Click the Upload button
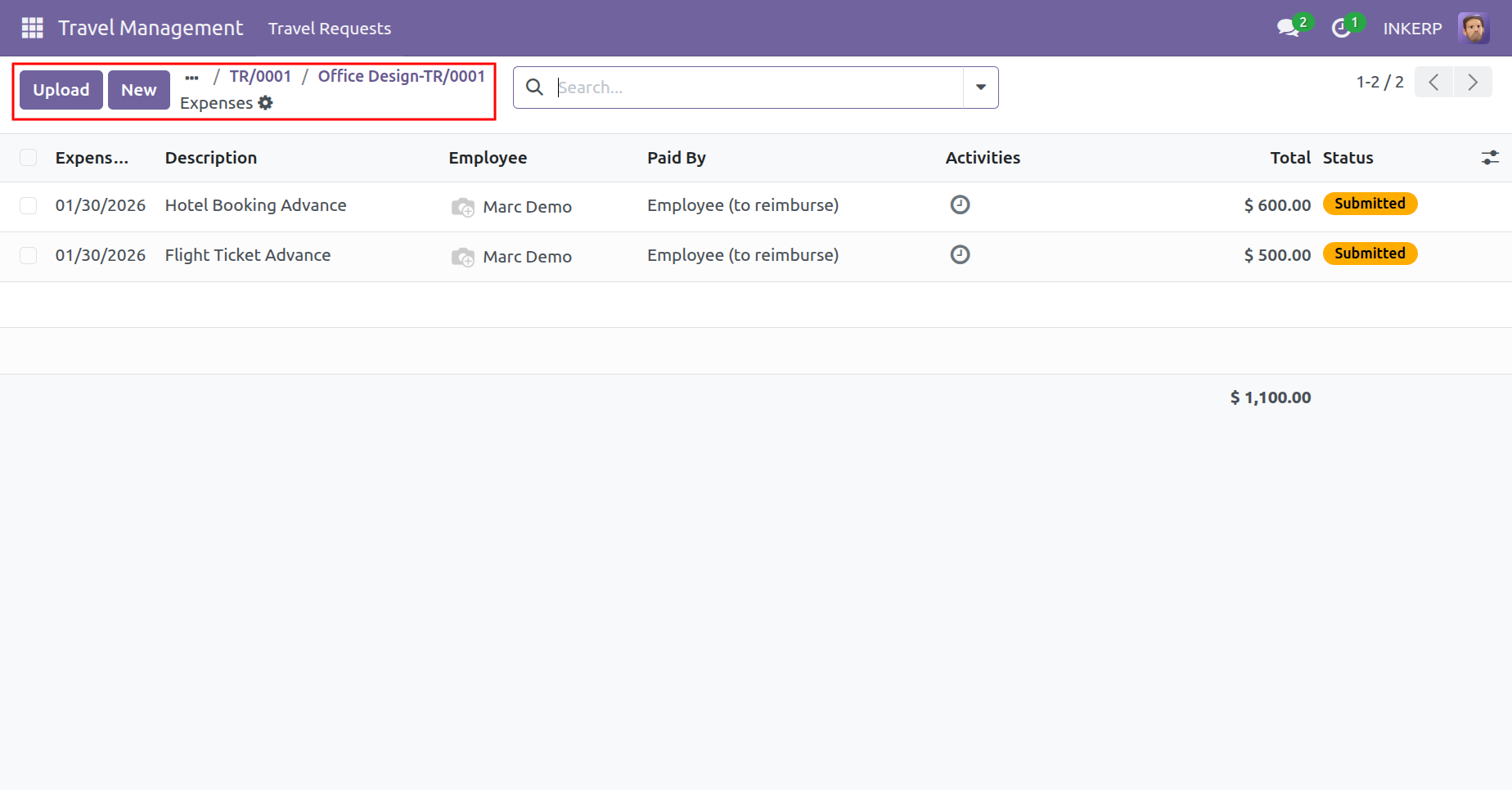This screenshot has height=790, width=1512. (61, 90)
